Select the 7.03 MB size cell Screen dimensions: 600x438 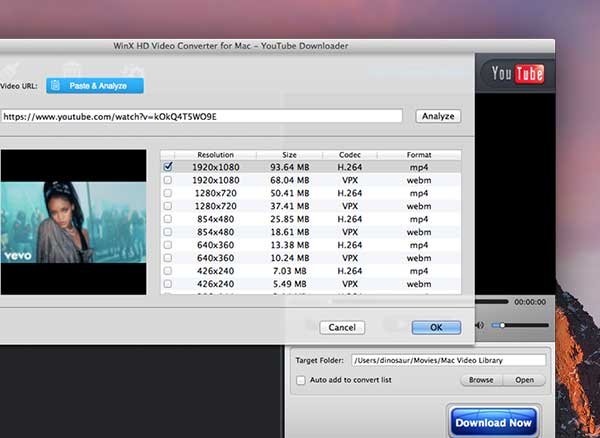[290, 271]
